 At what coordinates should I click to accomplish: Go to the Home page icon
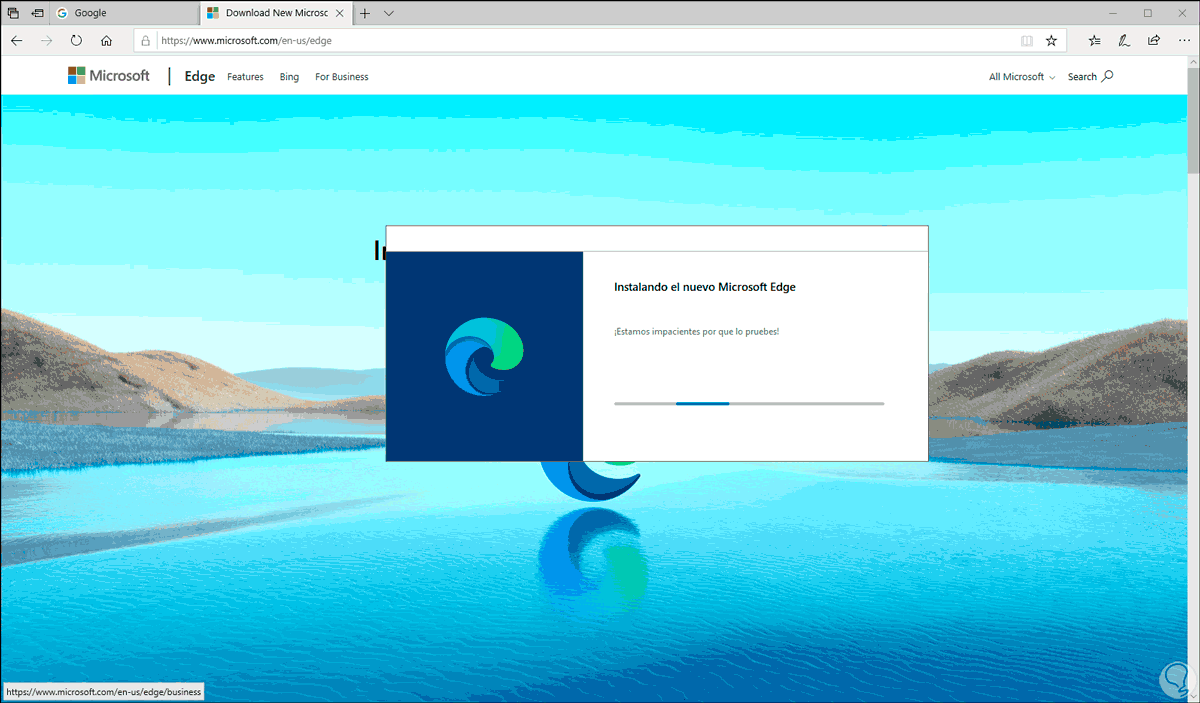106,41
